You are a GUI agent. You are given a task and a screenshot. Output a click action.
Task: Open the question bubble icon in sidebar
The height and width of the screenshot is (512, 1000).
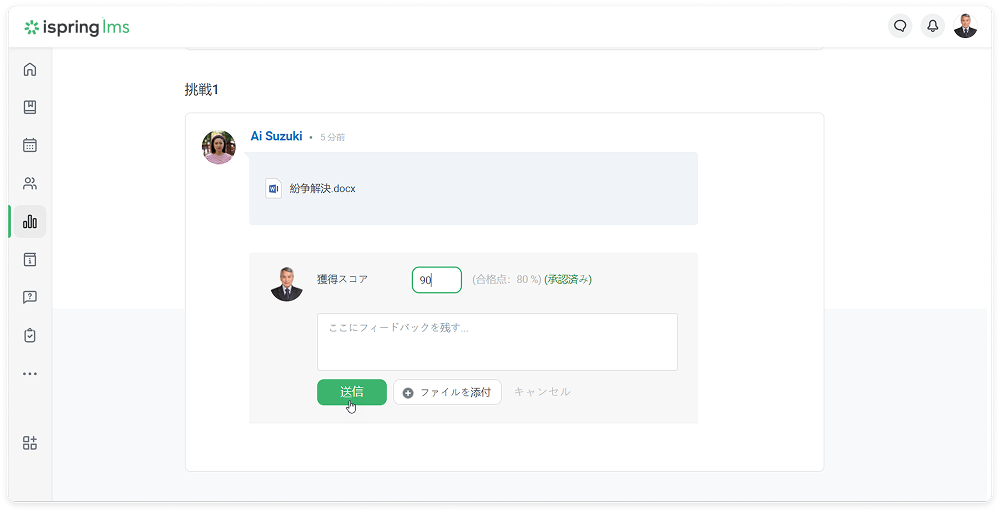30,297
